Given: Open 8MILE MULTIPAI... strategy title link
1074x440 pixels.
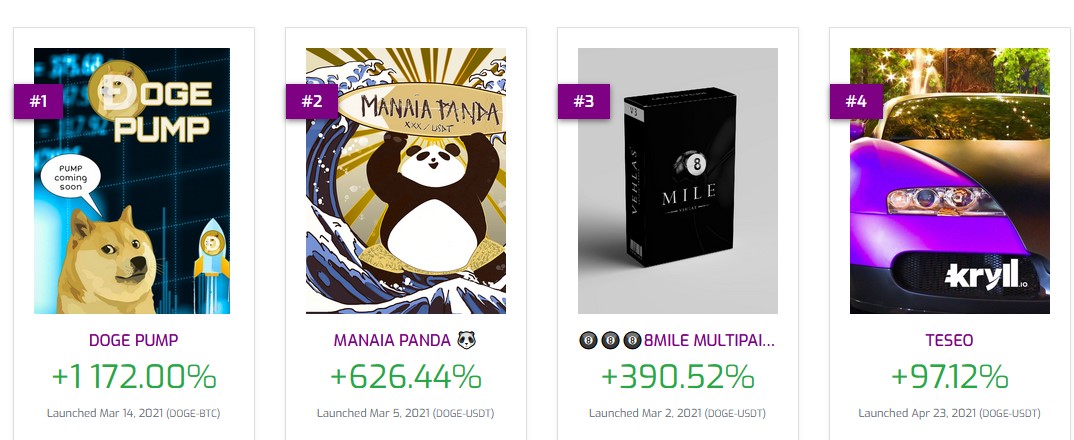Looking at the screenshot, I should click(x=710, y=340).
